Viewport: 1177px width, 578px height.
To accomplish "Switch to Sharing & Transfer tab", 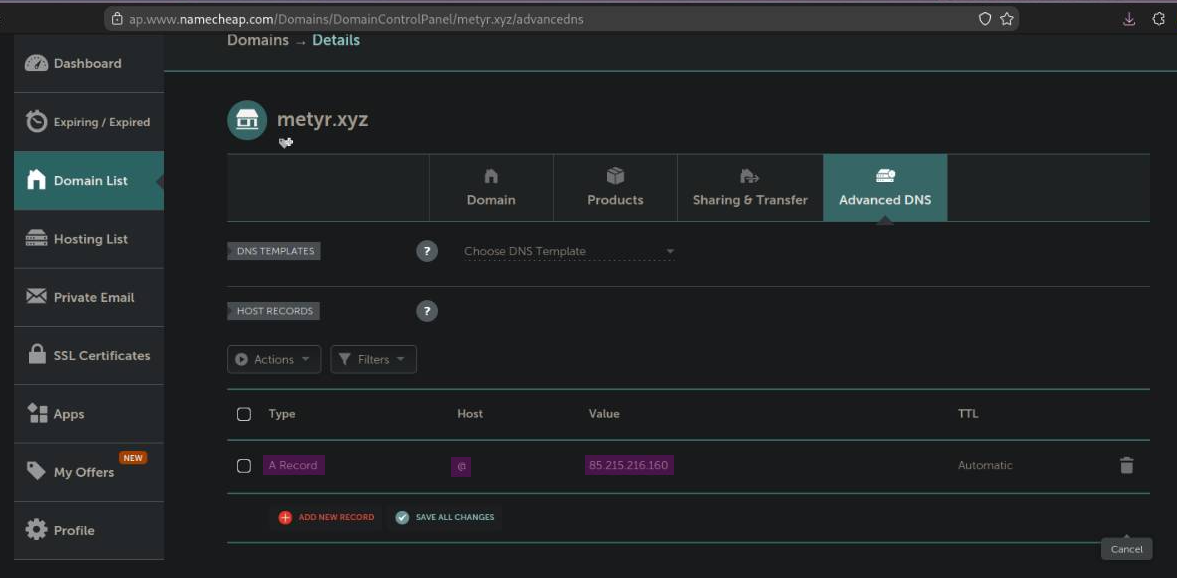I will tap(750, 188).
